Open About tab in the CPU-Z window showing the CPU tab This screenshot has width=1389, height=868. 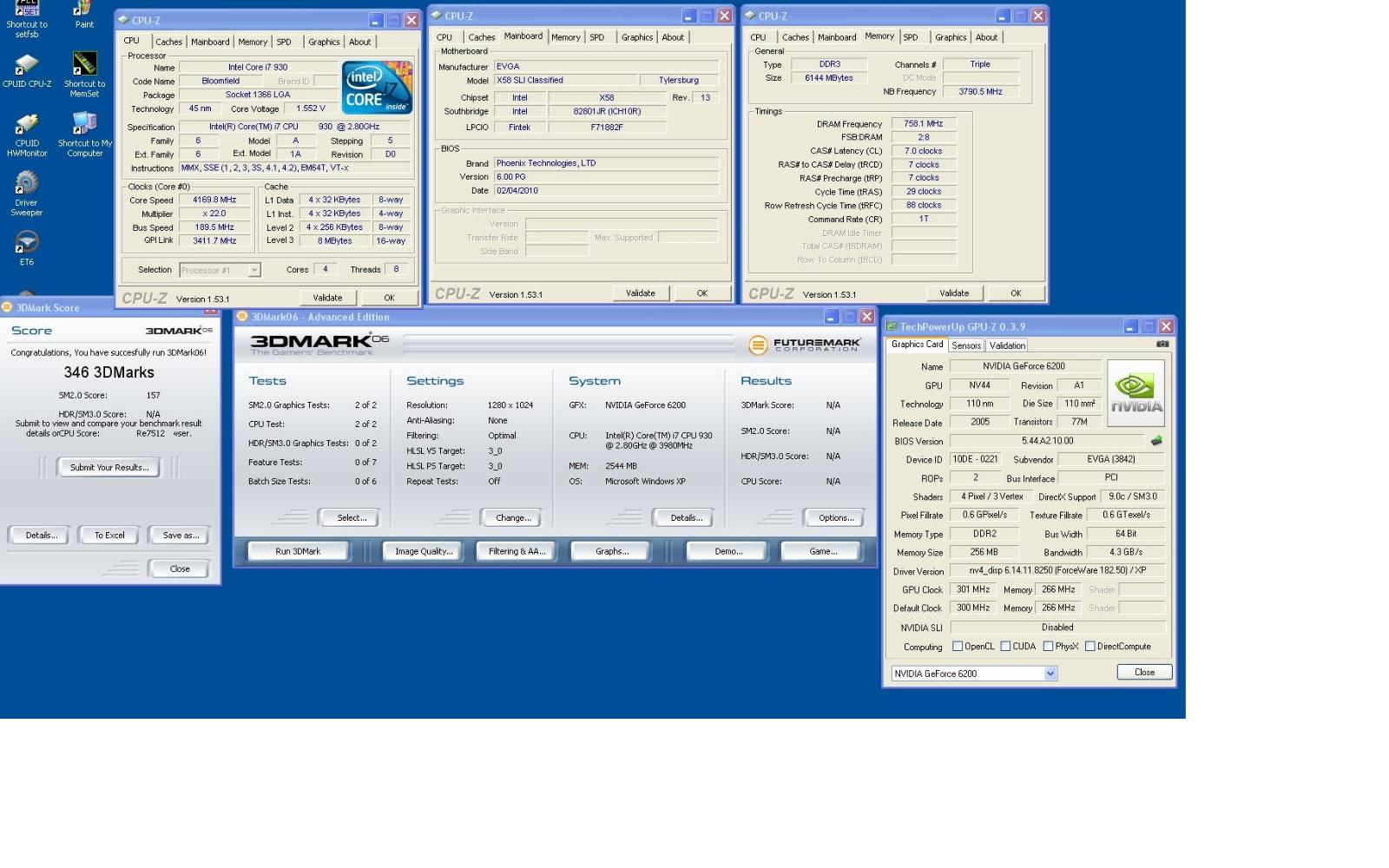[359, 42]
